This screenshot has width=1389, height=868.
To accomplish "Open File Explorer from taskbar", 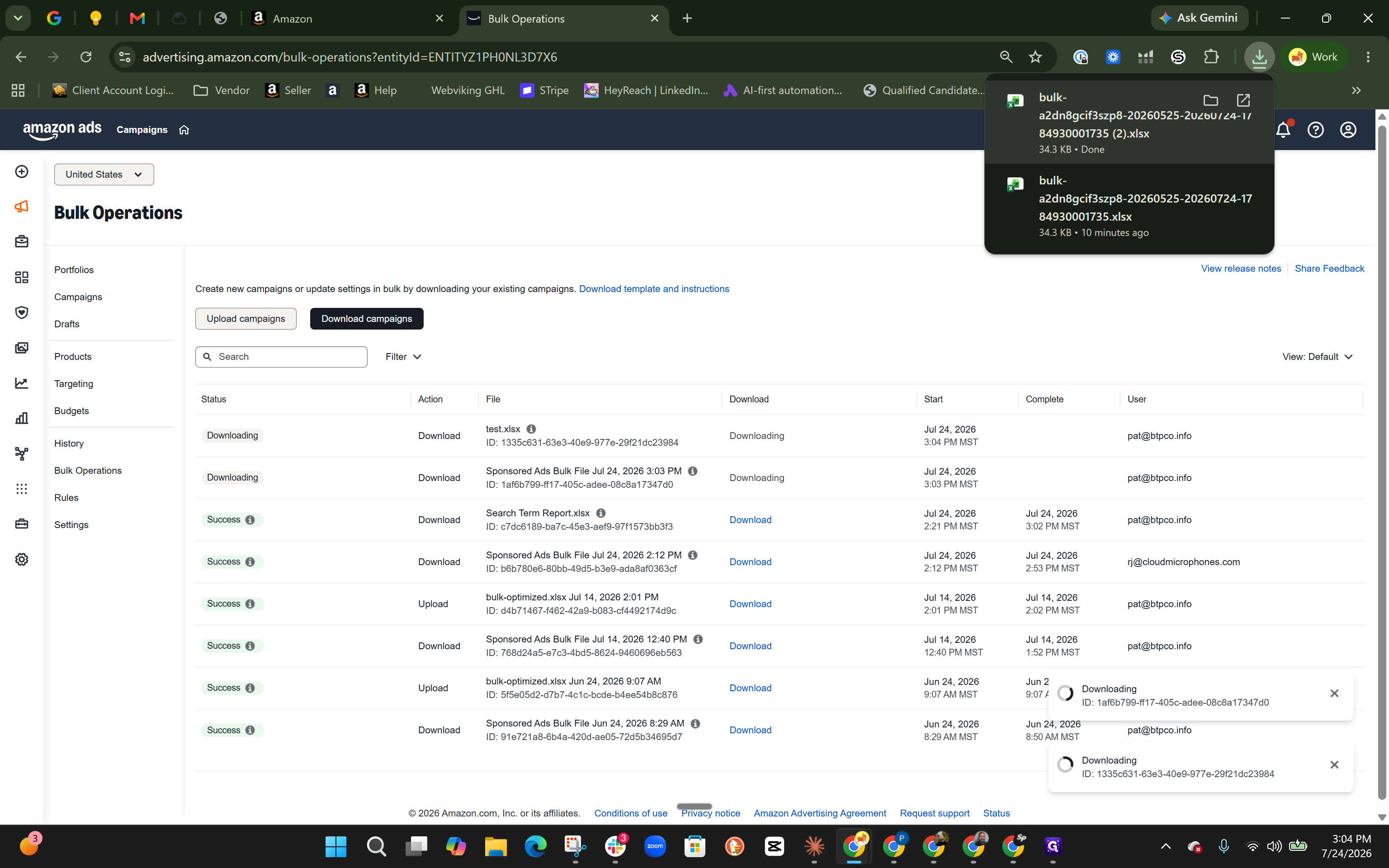I will coord(496,846).
